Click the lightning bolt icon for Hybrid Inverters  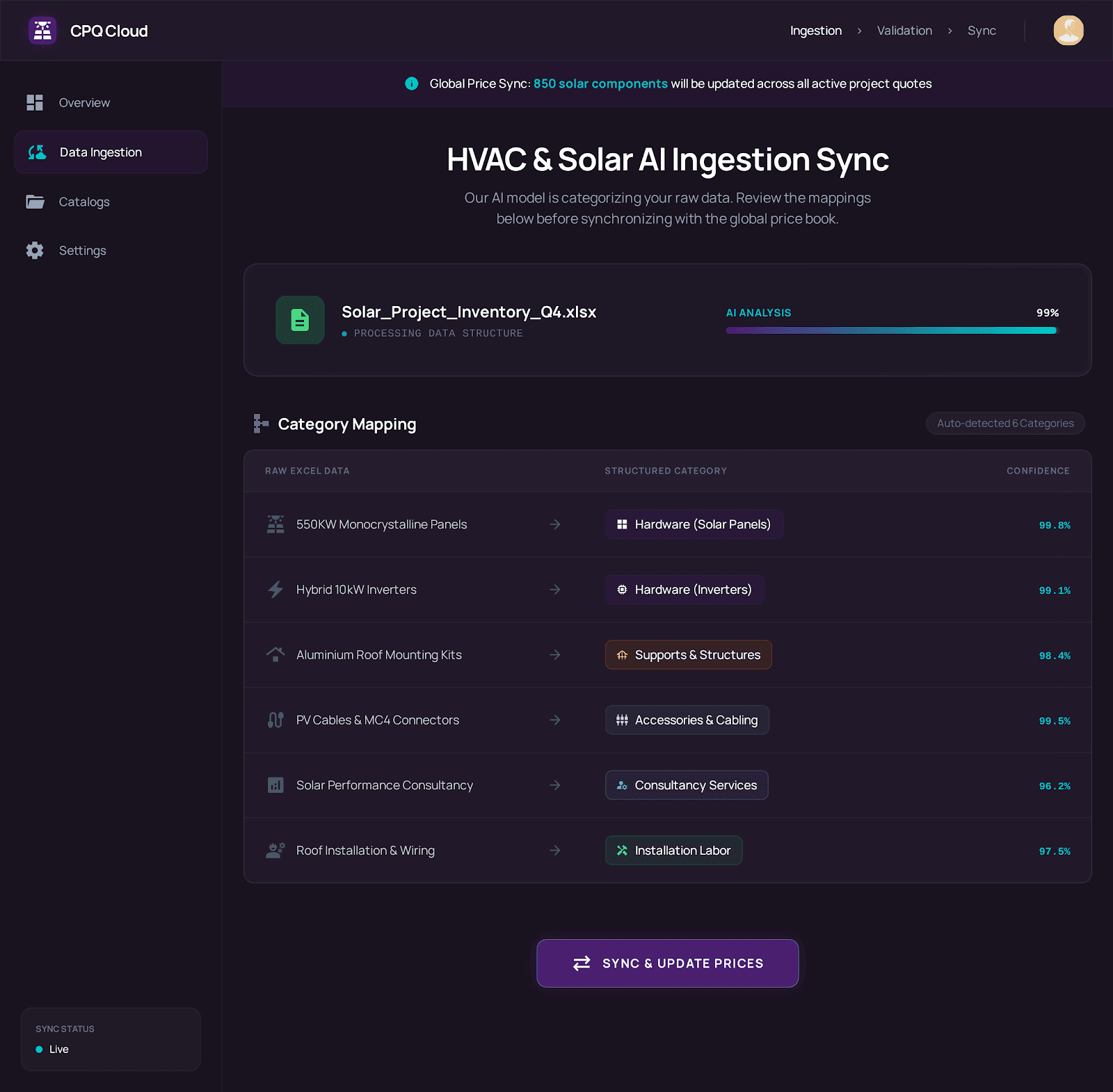click(275, 590)
